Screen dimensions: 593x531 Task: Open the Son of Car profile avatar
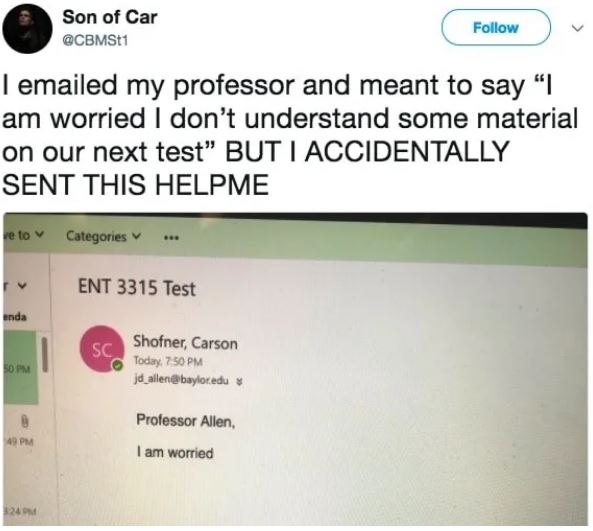coord(27,29)
